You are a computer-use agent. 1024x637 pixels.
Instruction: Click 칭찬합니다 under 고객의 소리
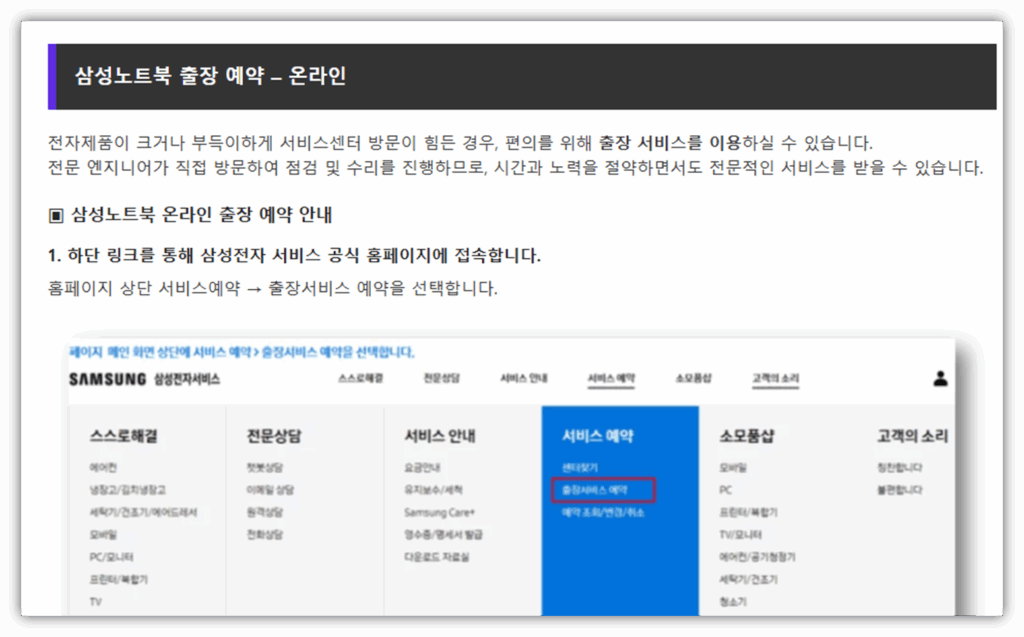tap(900, 468)
